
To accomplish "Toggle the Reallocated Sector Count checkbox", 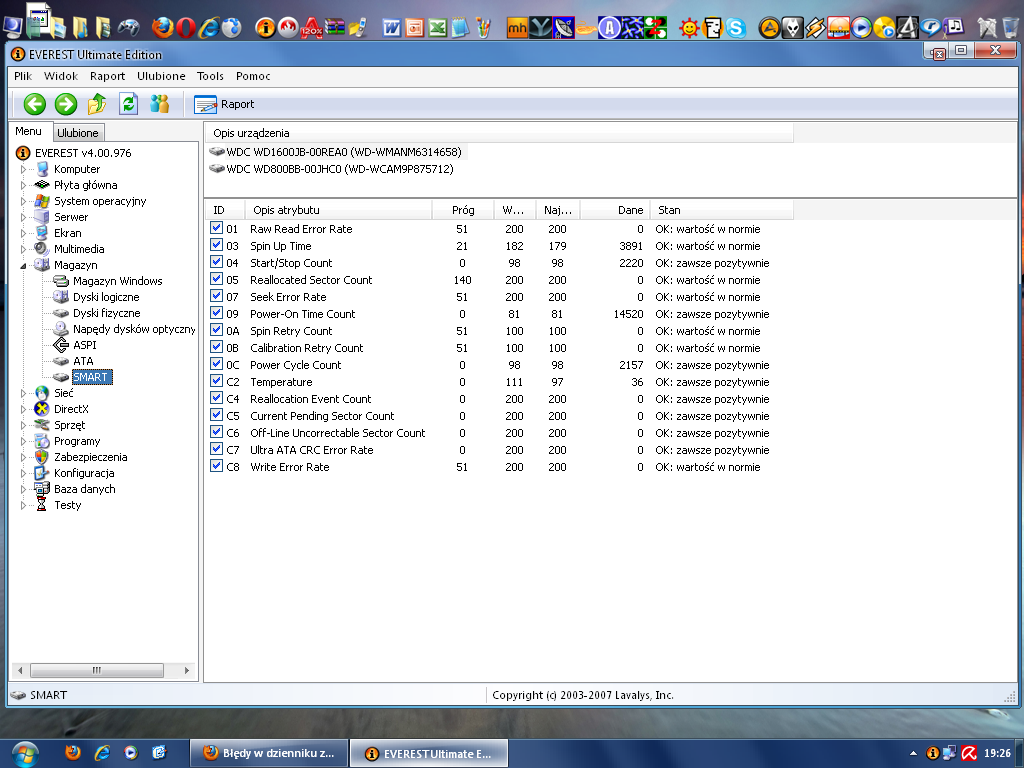I will pos(216,279).
